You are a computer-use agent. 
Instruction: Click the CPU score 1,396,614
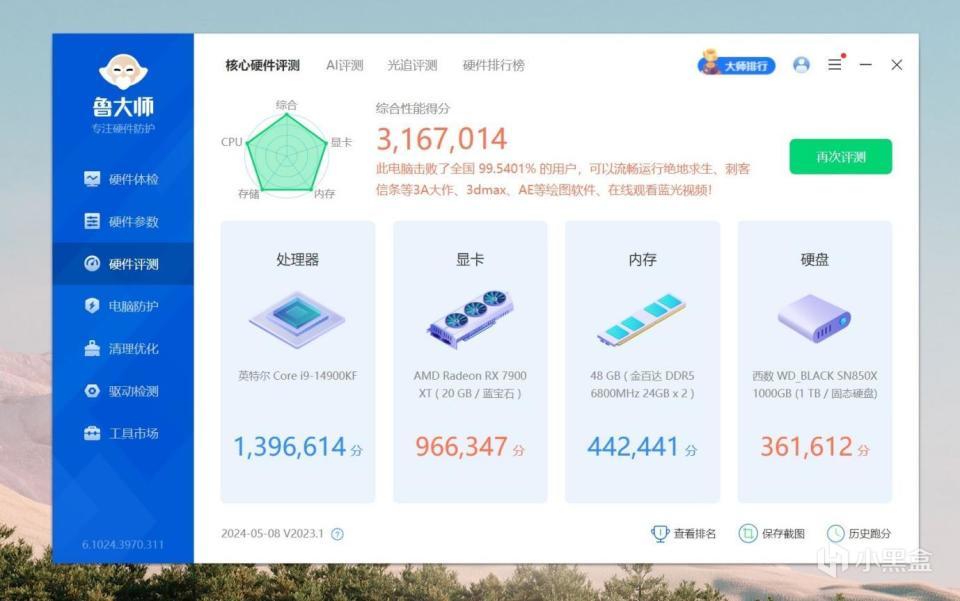pos(290,447)
